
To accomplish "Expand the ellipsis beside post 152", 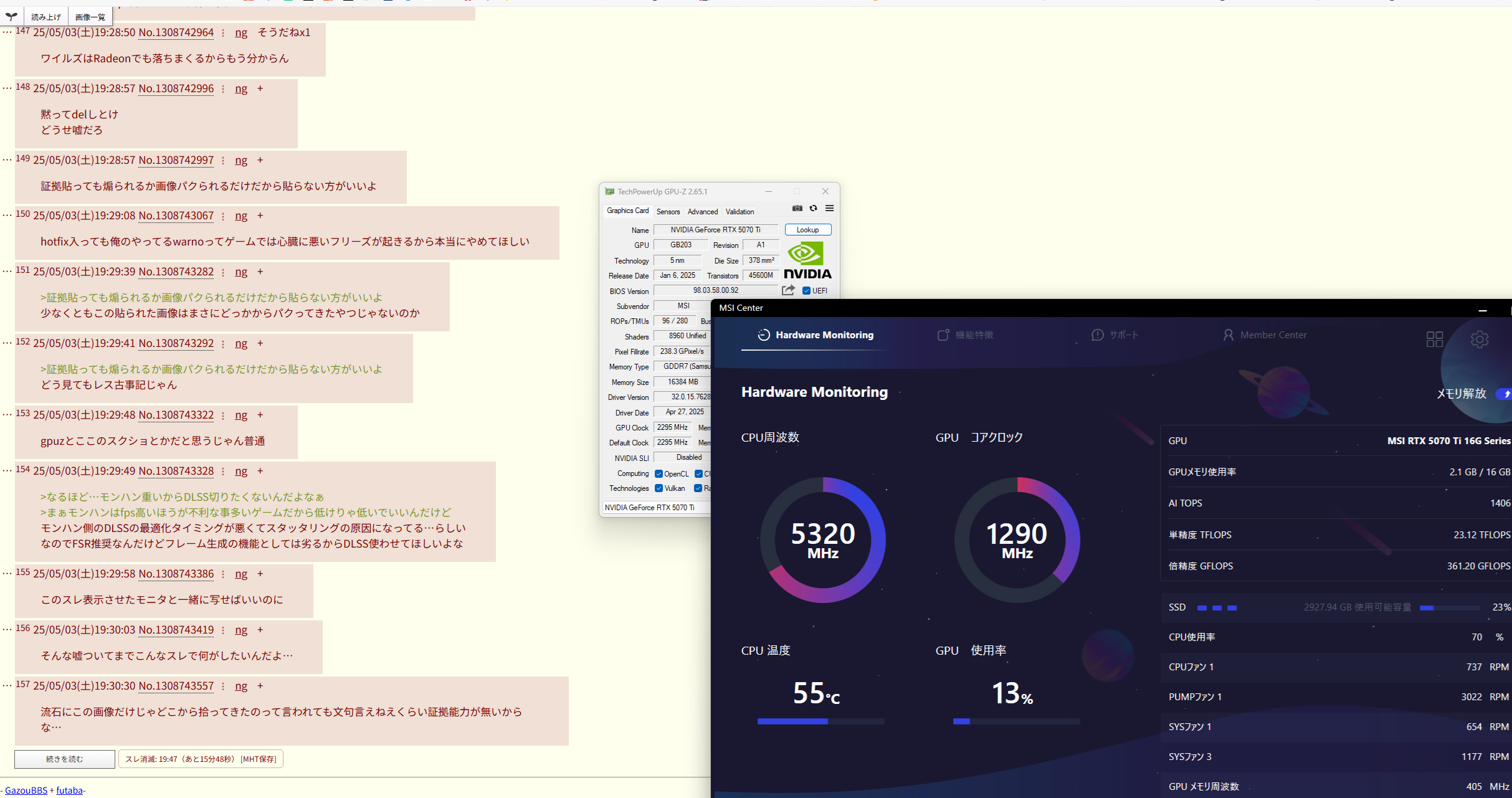I will [7, 343].
